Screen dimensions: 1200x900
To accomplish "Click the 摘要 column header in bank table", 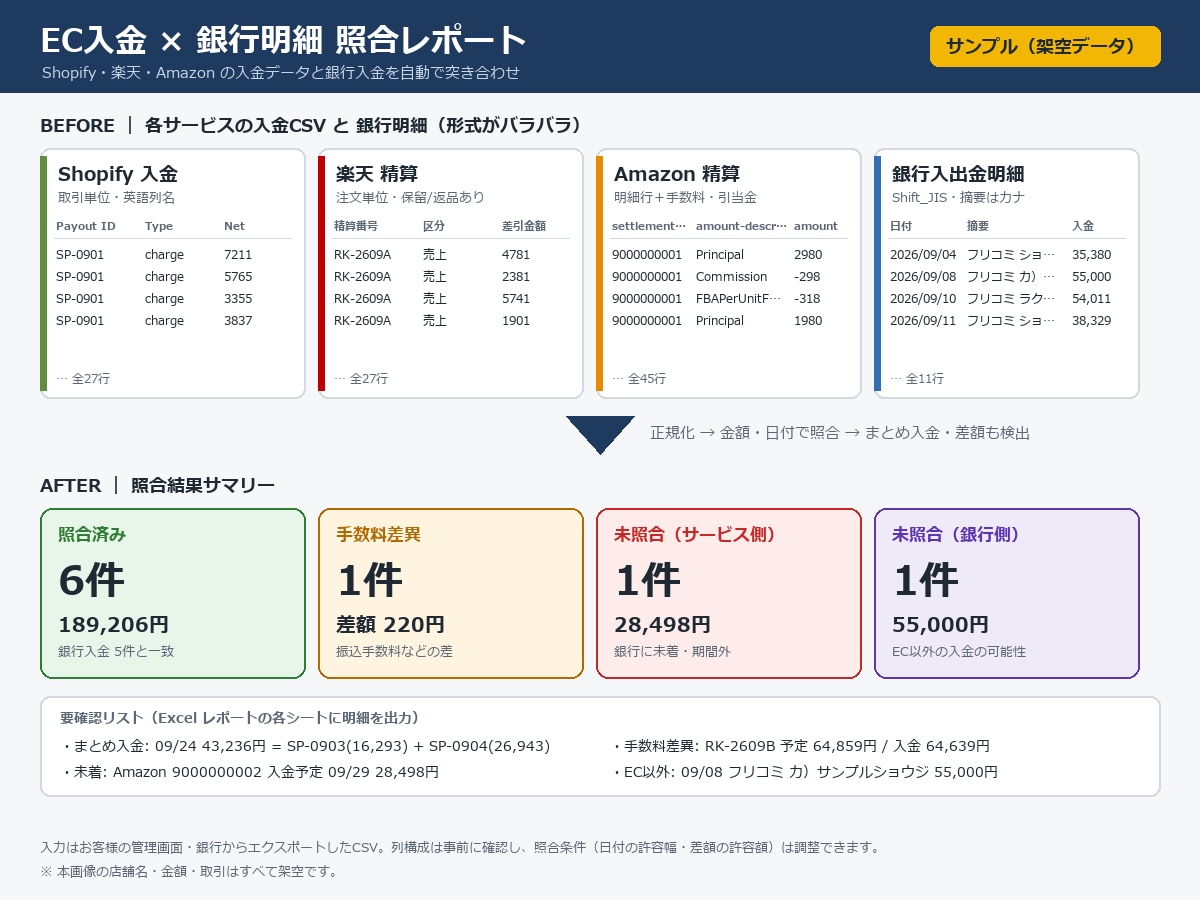I will pyautogui.click(x=978, y=226).
